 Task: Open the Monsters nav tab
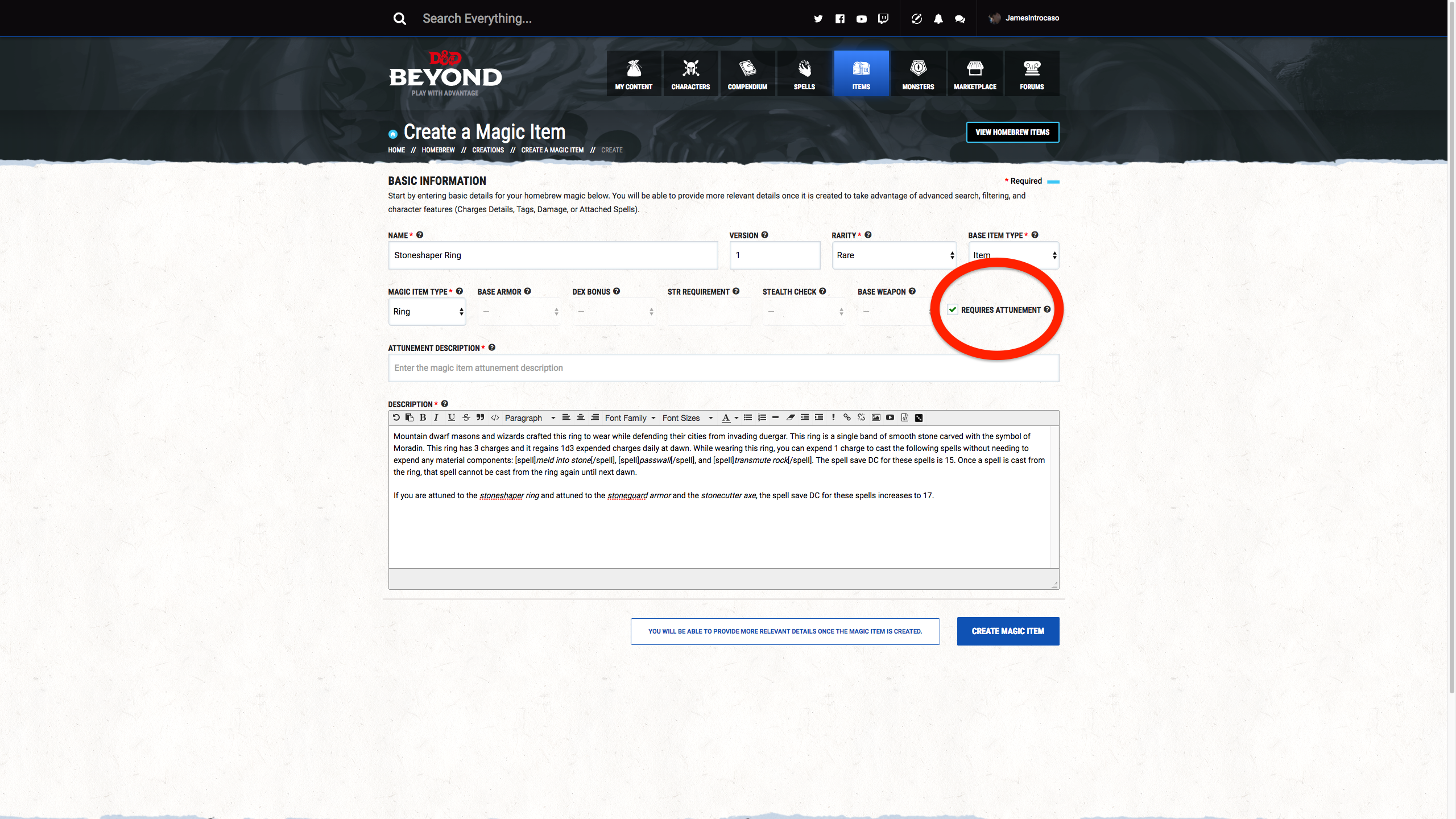(x=918, y=73)
